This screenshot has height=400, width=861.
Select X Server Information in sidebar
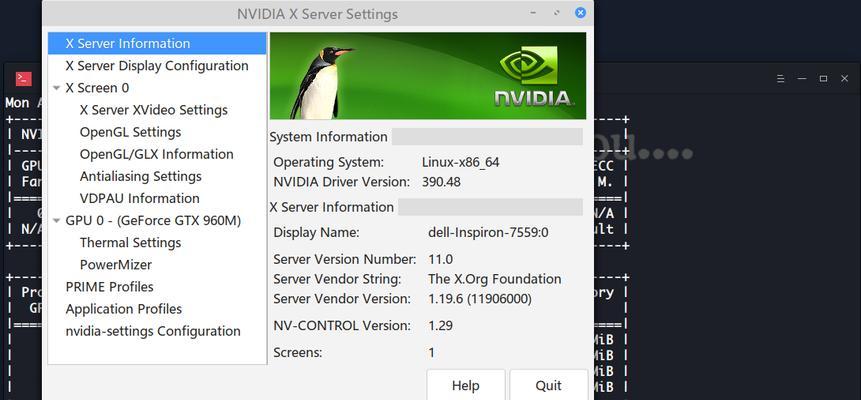(157, 43)
